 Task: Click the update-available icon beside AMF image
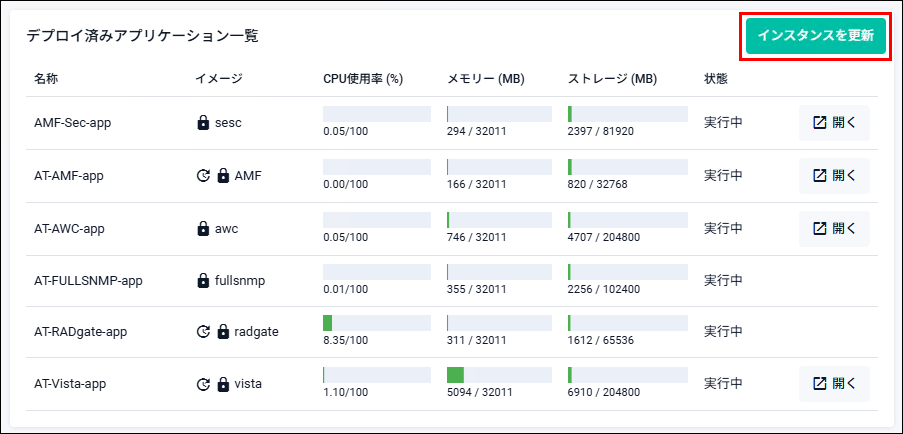[203, 176]
